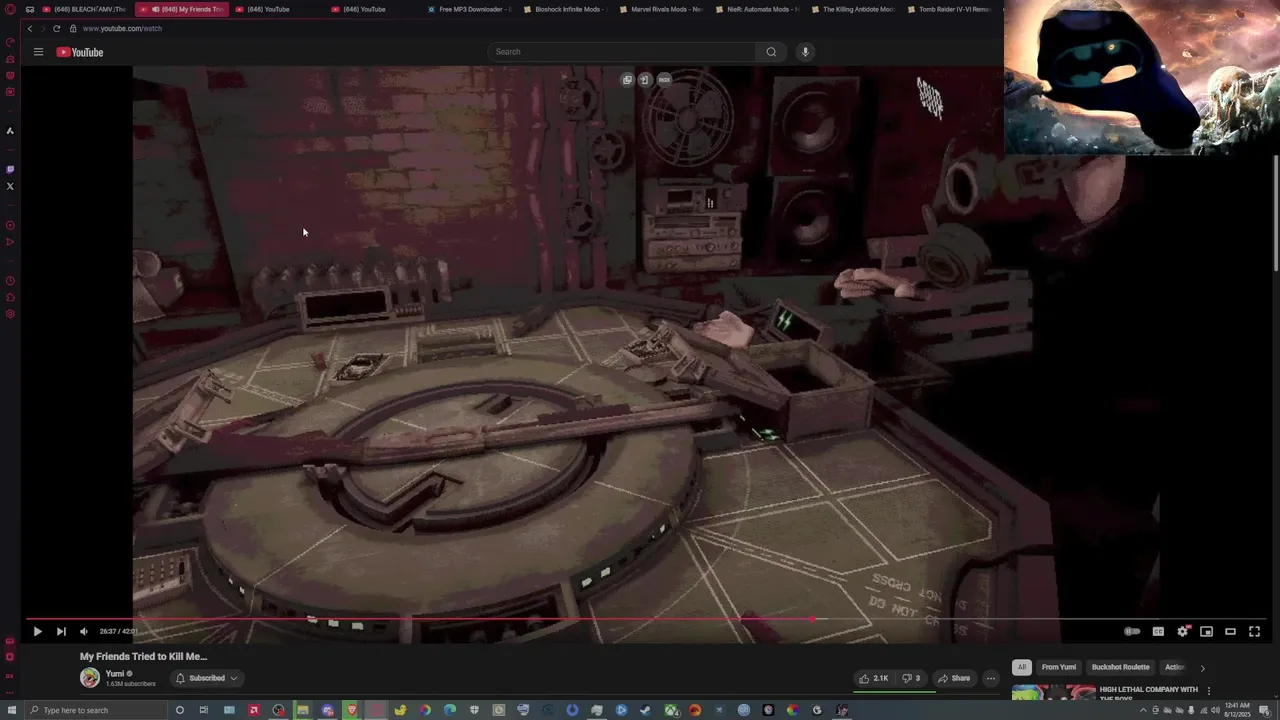Select the From Yumi filter chip

(1059, 667)
